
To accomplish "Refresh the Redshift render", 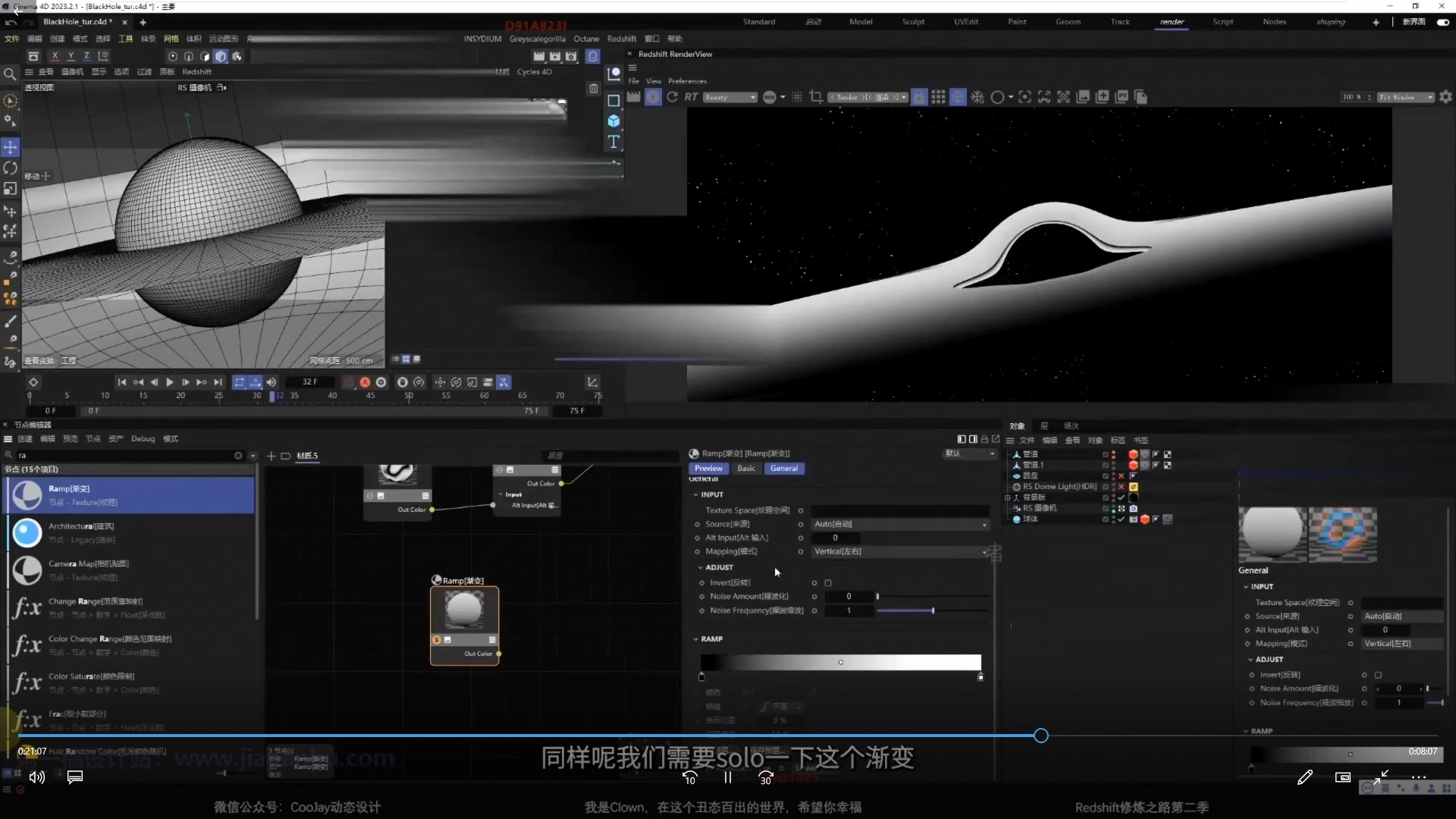I will pos(672,97).
